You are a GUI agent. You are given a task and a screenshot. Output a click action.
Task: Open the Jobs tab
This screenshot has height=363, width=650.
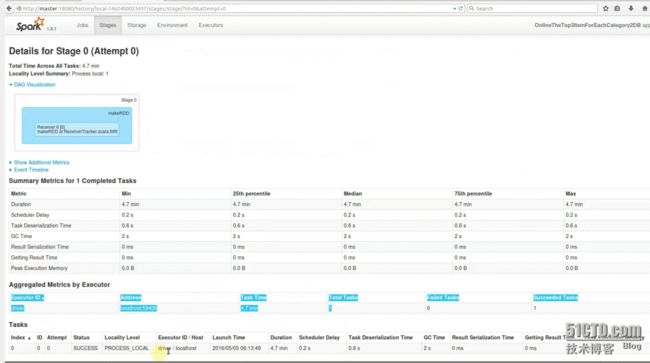pos(82,25)
